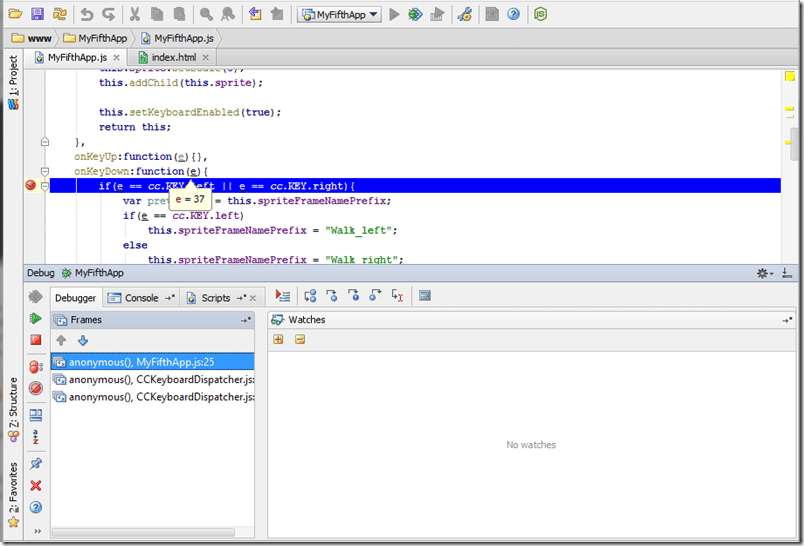Click the Node.js icon in toolbar
This screenshot has width=804, height=546.
pos(540,14)
